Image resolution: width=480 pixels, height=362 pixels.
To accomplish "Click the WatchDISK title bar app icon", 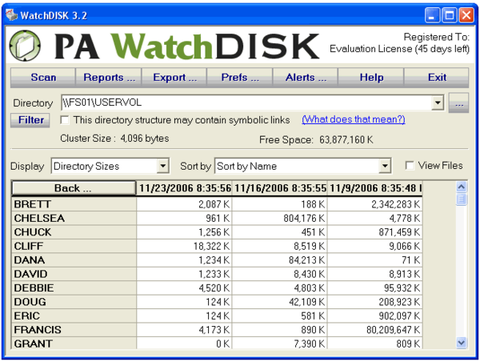I will 11,15.
